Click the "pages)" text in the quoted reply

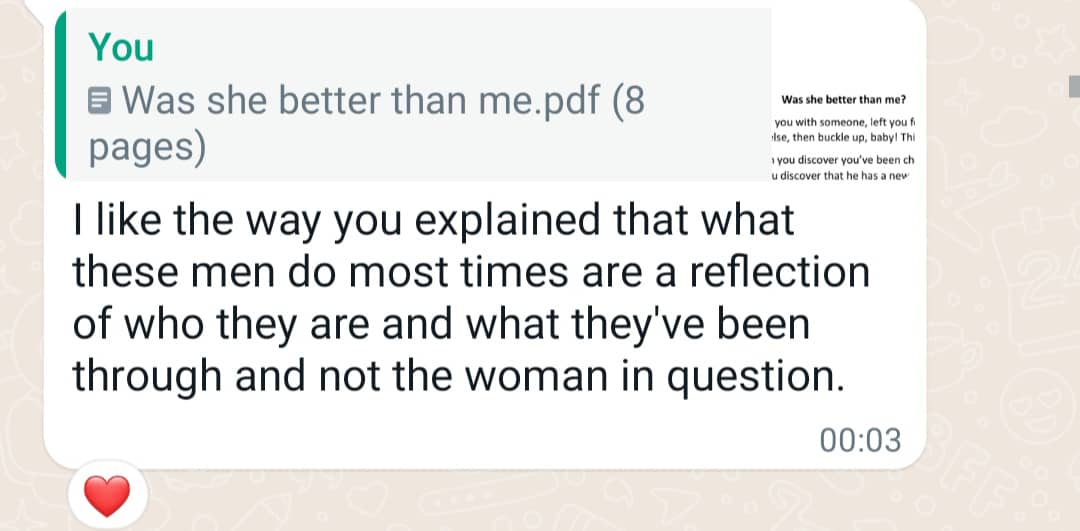pos(148,146)
